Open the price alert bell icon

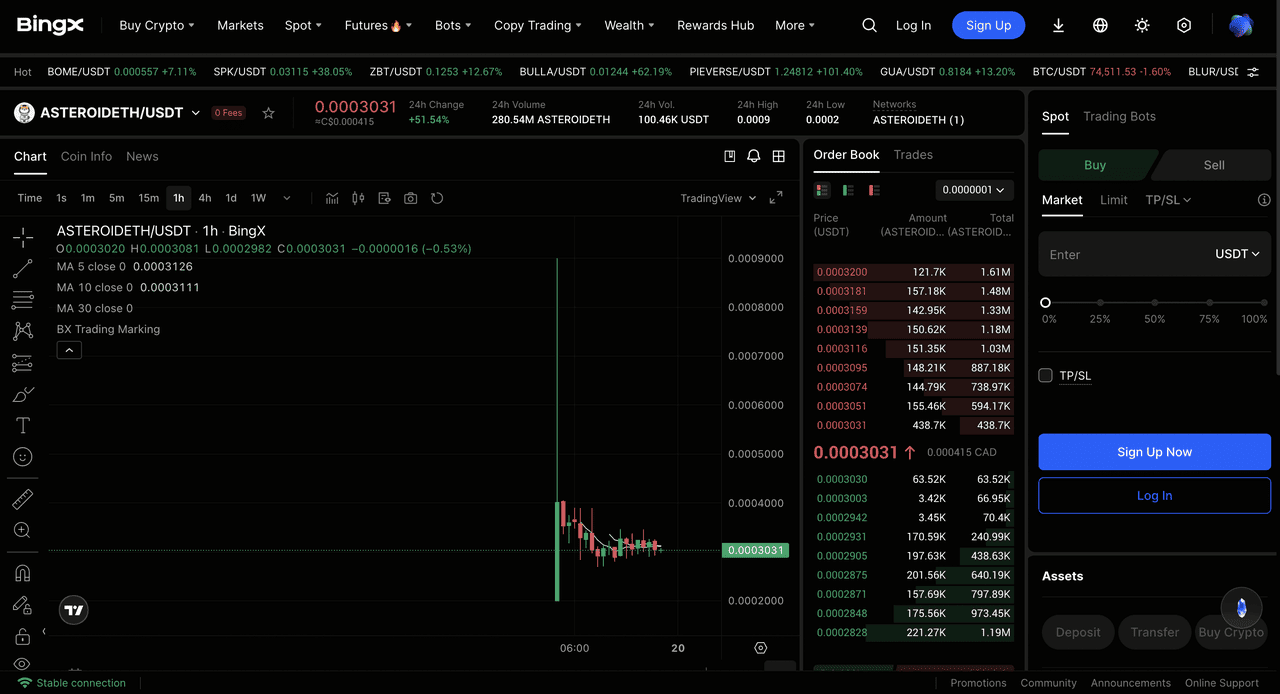(754, 156)
